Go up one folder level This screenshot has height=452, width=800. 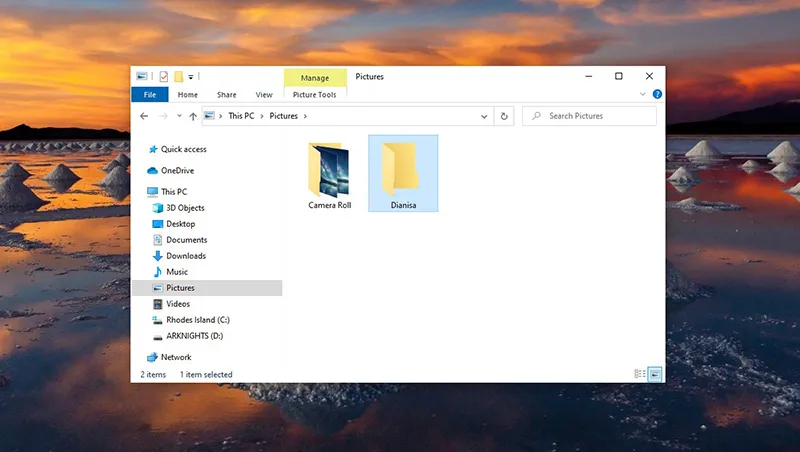(x=192, y=116)
